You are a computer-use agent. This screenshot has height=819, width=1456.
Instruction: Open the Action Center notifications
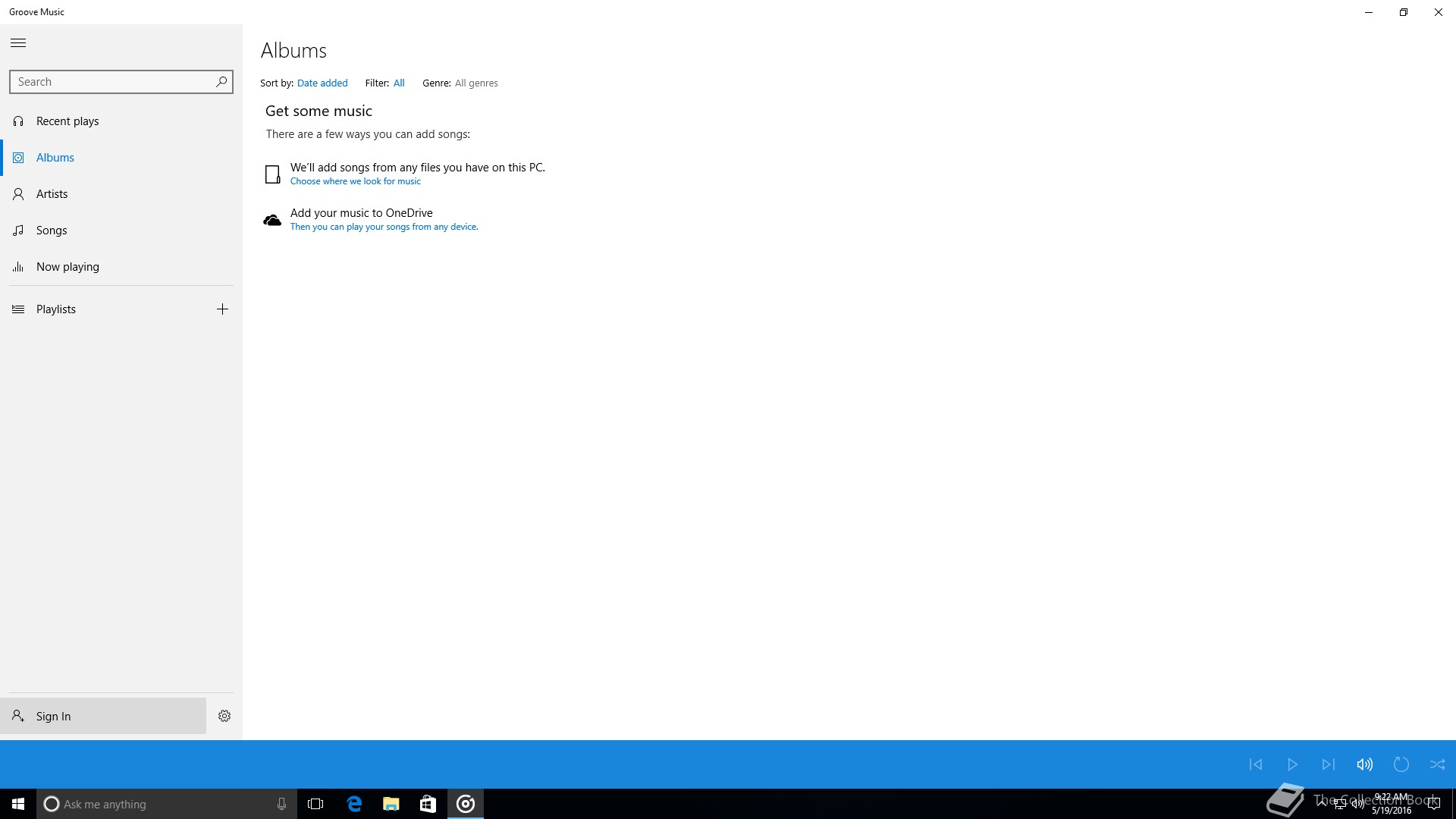pos(1433,804)
